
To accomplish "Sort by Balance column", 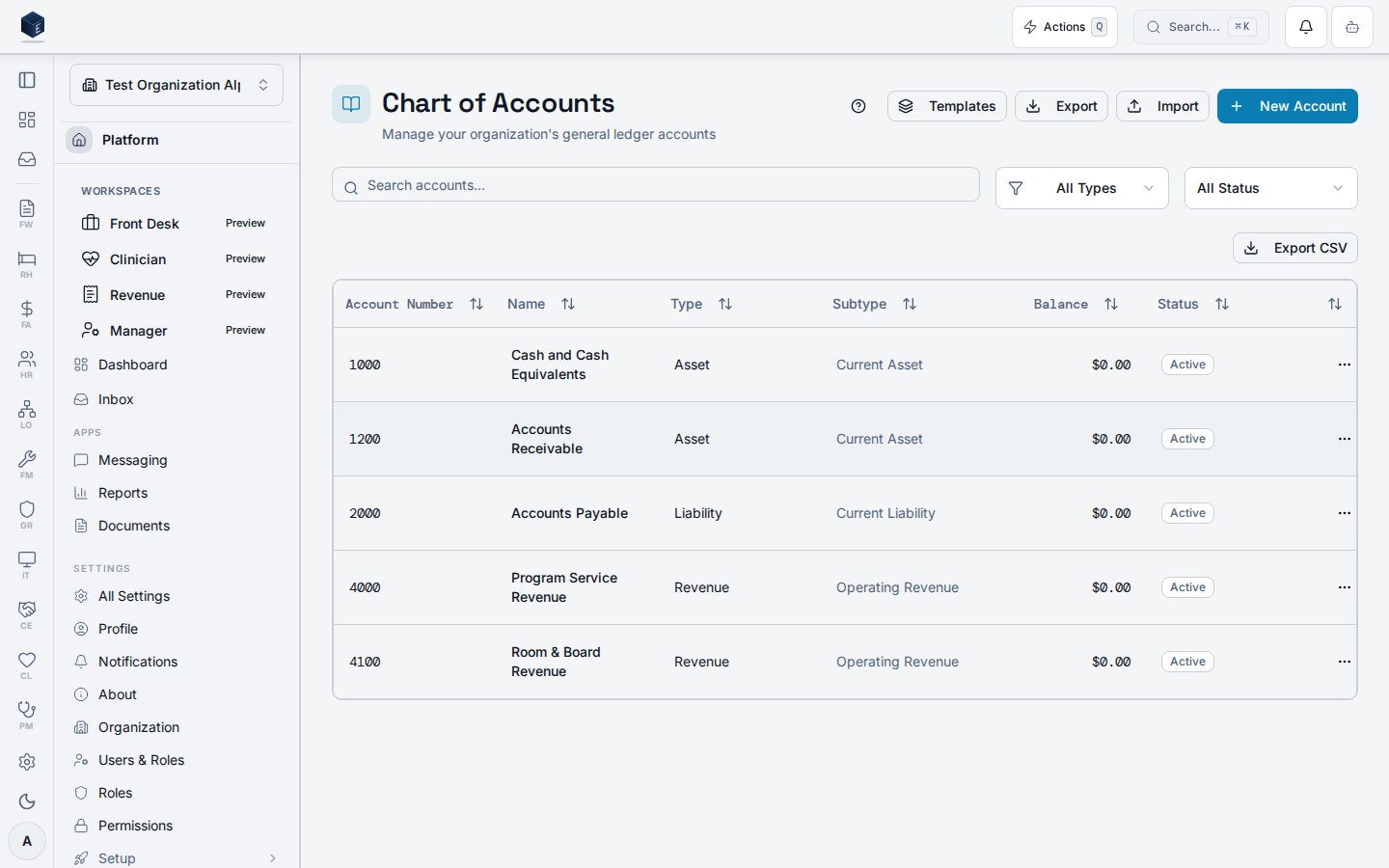I will tap(1076, 304).
